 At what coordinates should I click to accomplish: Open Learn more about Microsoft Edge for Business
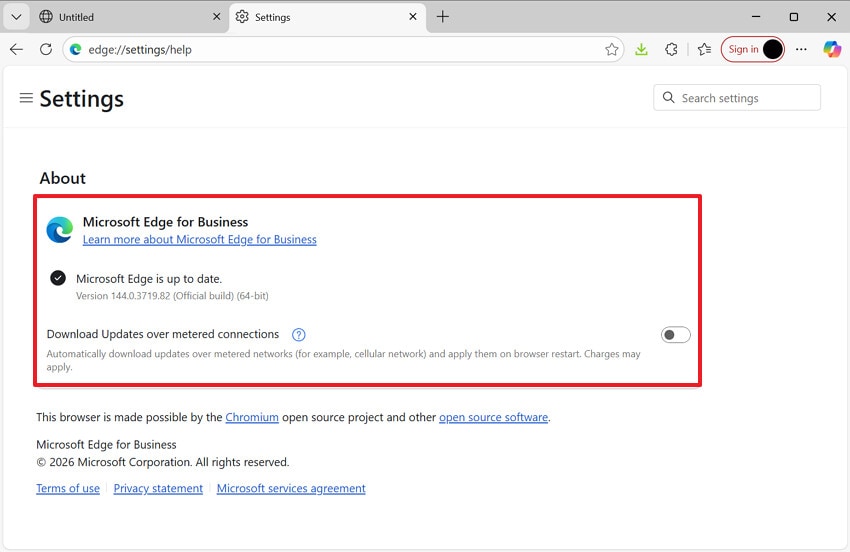(x=199, y=240)
